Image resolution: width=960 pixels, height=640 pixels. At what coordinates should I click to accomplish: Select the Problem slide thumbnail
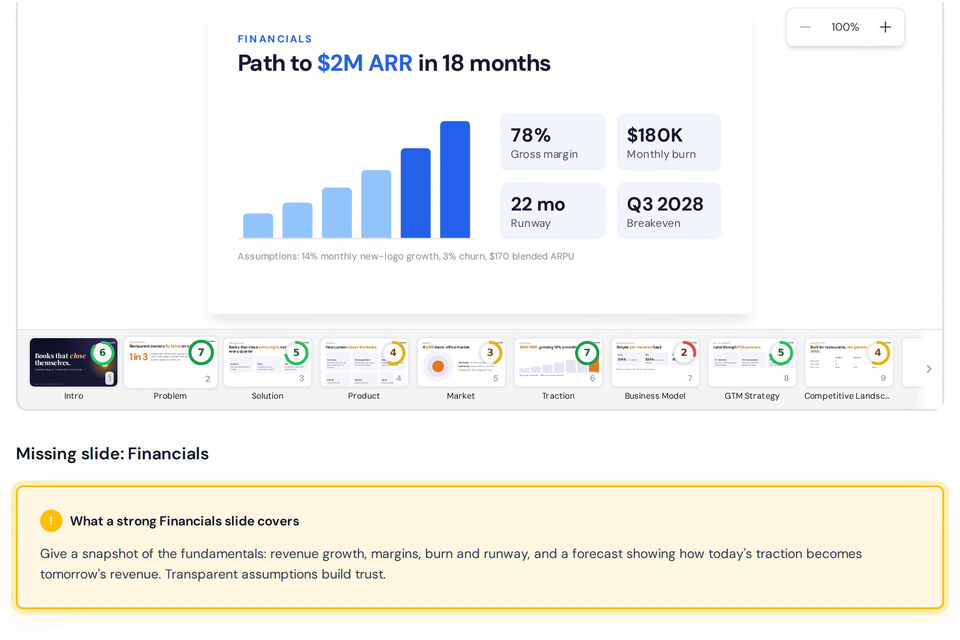(x=170, y=362)
